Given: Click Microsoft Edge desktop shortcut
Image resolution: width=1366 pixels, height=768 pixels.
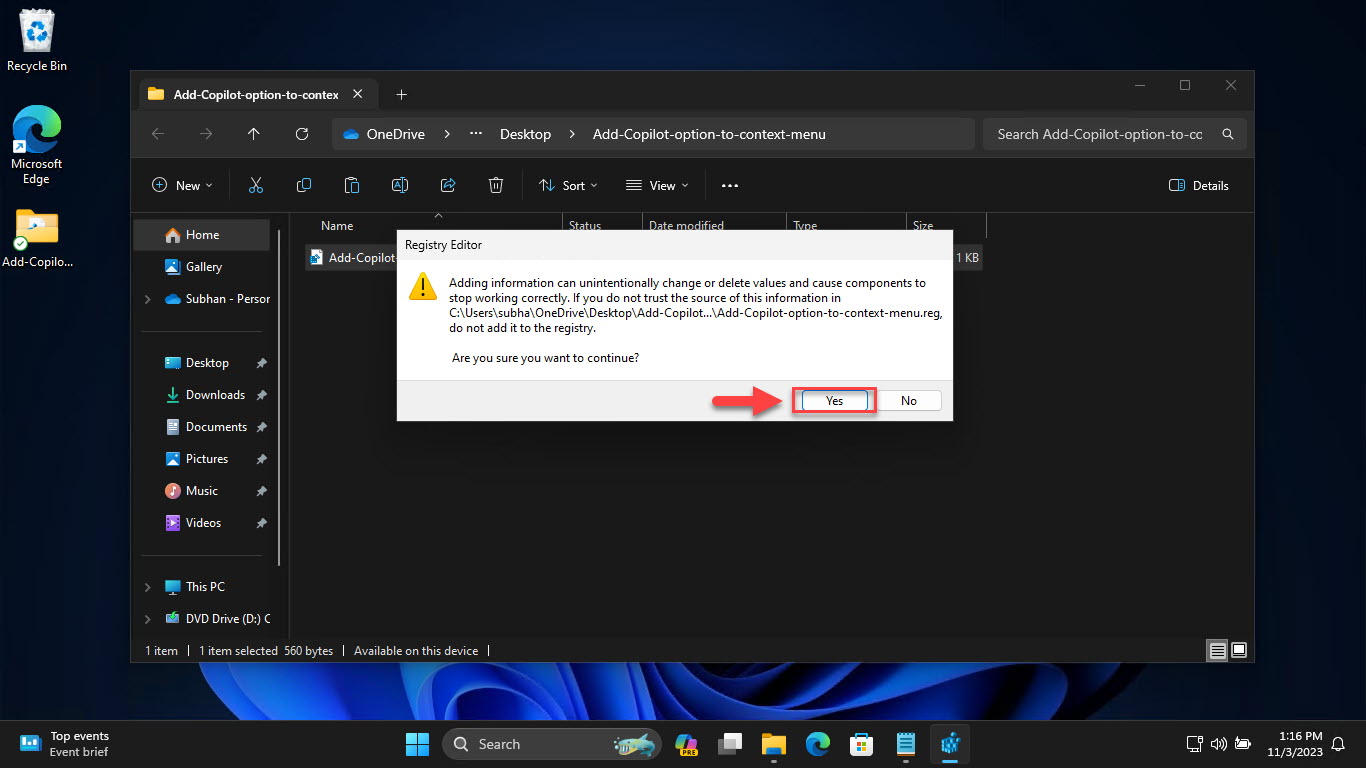Looking at the screenshot, I should [37, 146].
